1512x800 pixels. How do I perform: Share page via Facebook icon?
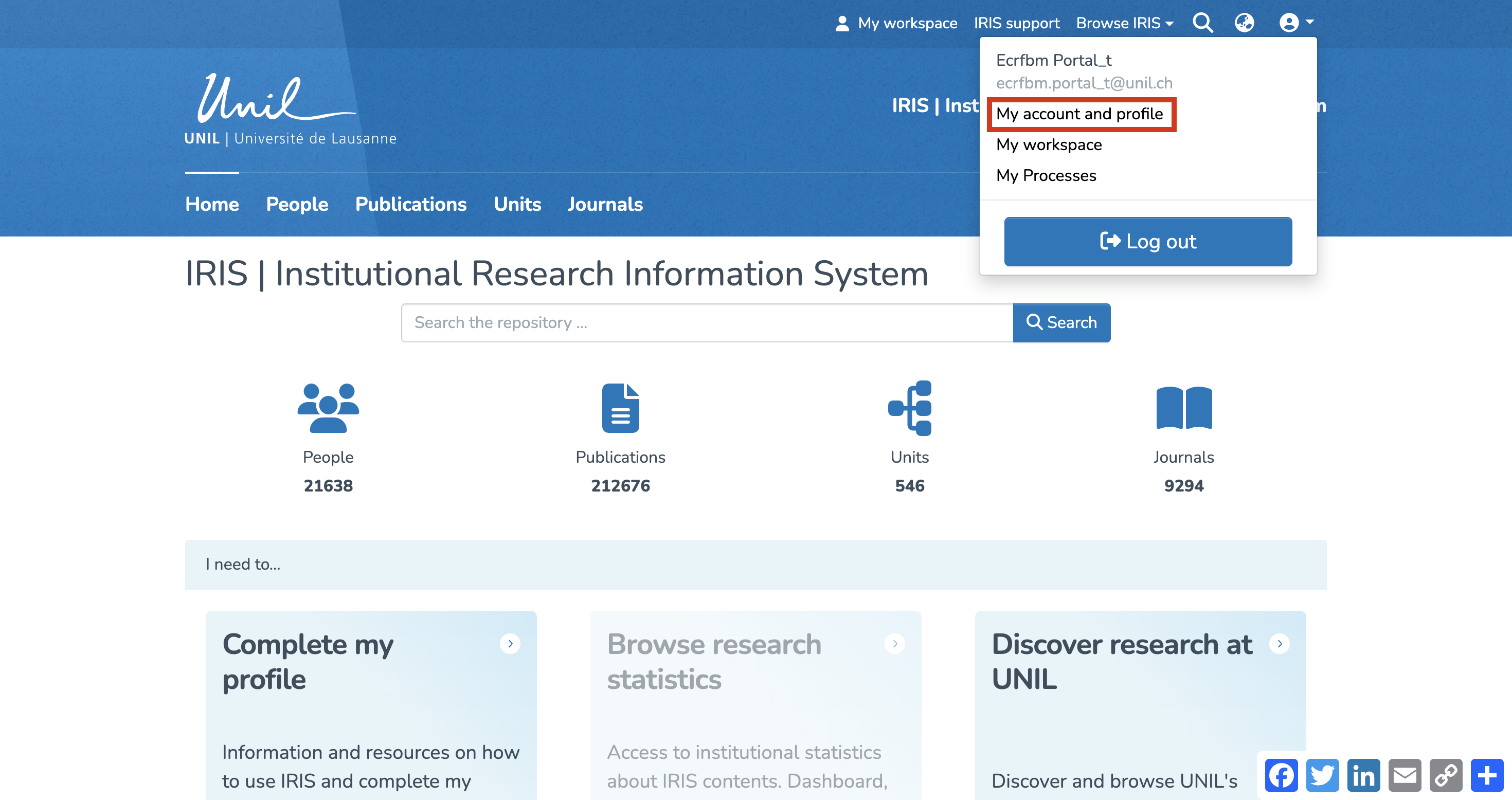(x=1281, y=775)
